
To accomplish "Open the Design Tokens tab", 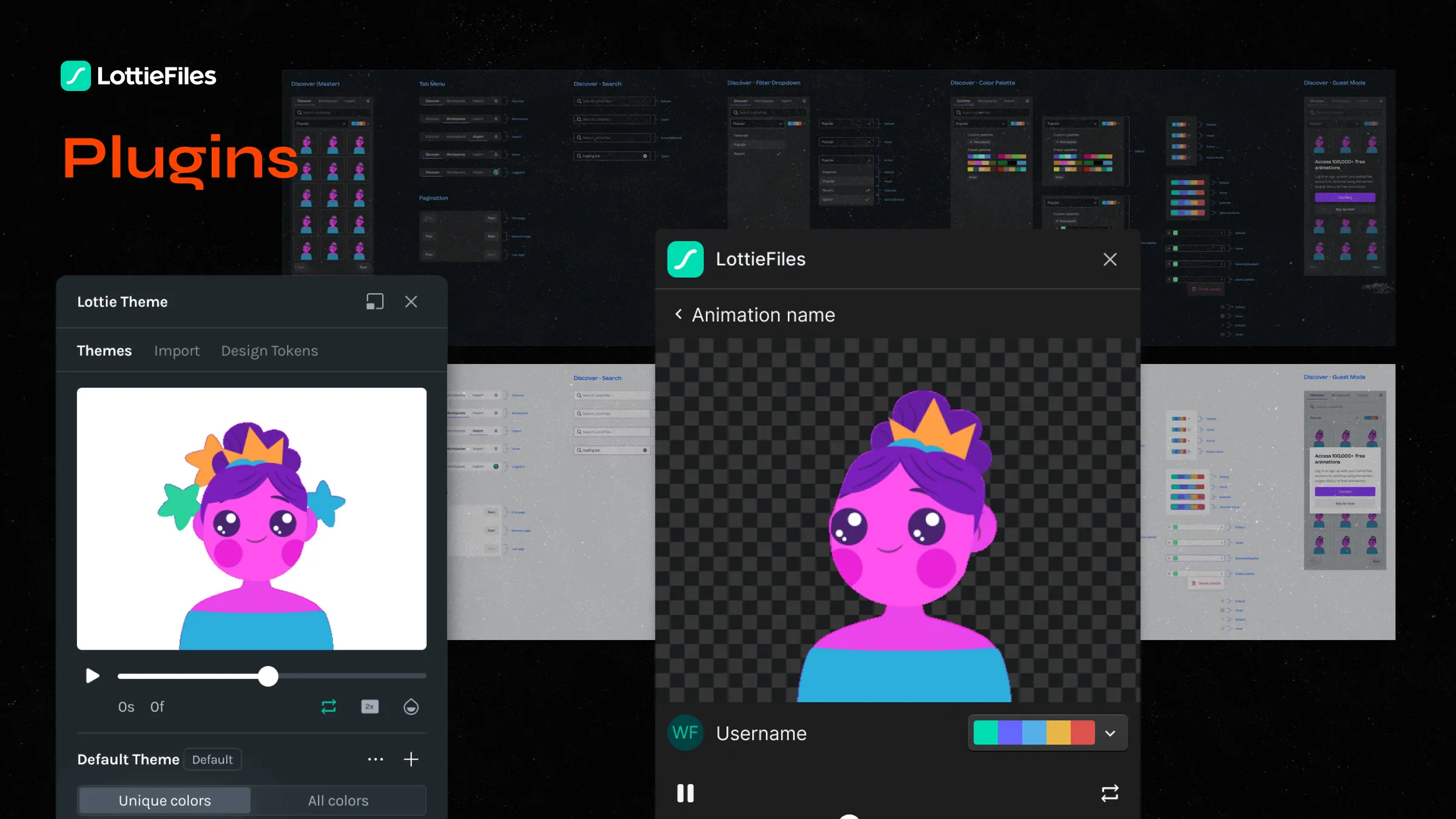I will click(x=269, y=351).
